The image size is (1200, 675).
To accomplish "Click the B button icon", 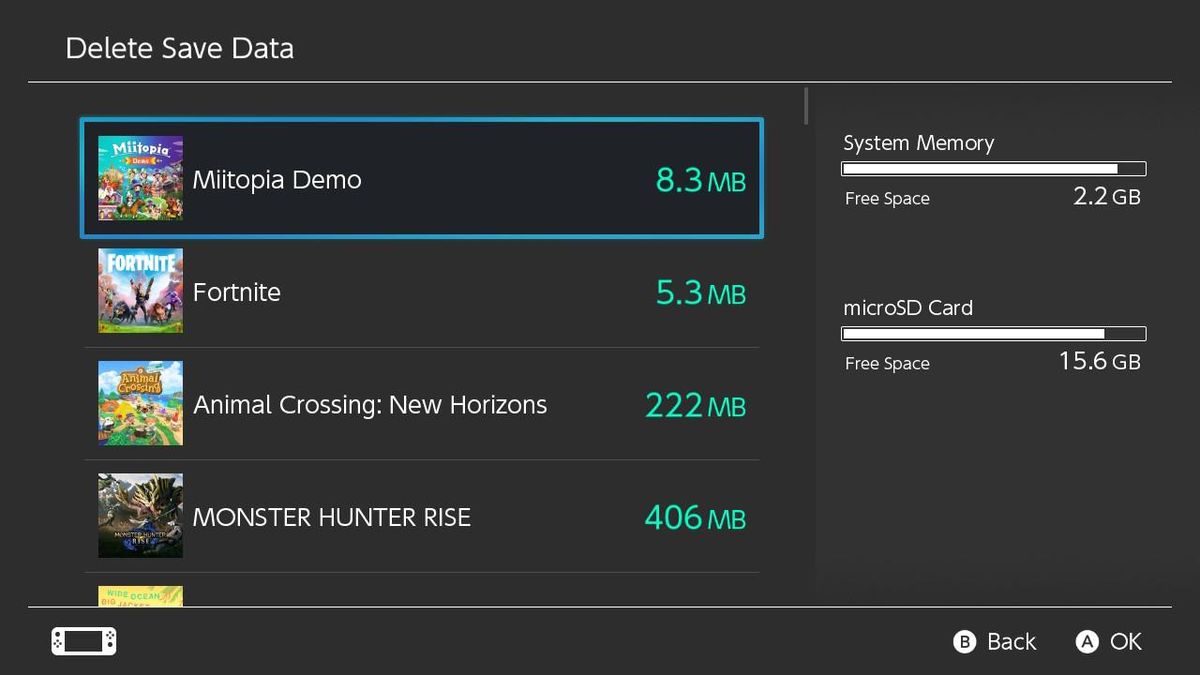I will [964, 642].
